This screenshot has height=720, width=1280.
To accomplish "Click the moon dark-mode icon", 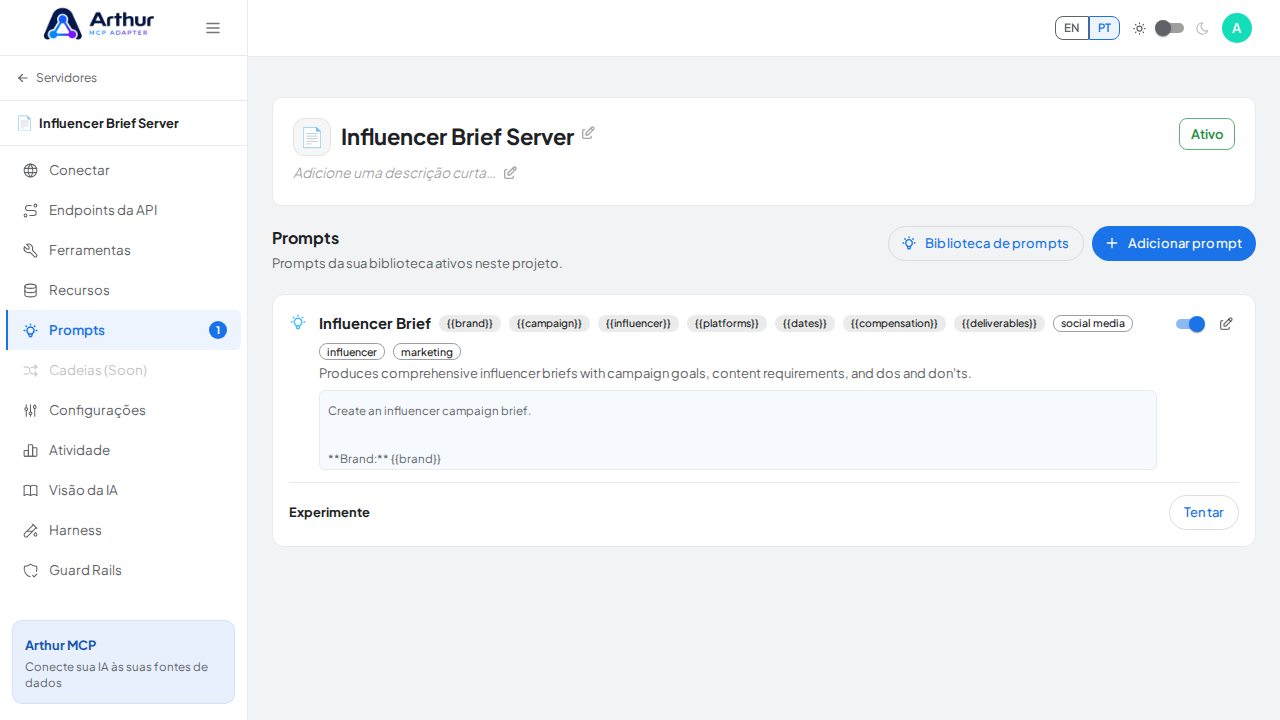I will [x=1202, y=28].
